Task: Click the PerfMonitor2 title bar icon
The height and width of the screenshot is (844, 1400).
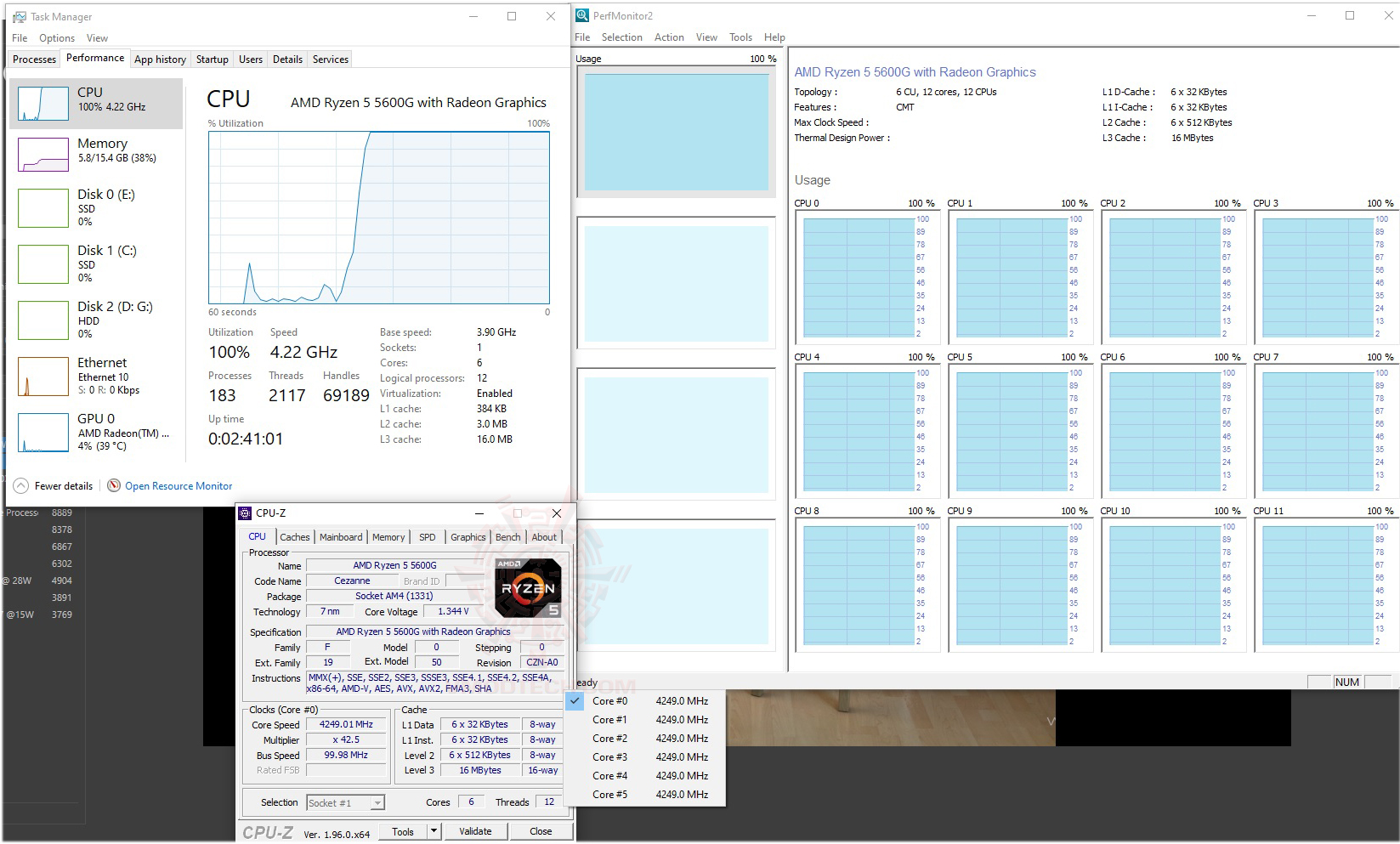Action: (582, 15)
